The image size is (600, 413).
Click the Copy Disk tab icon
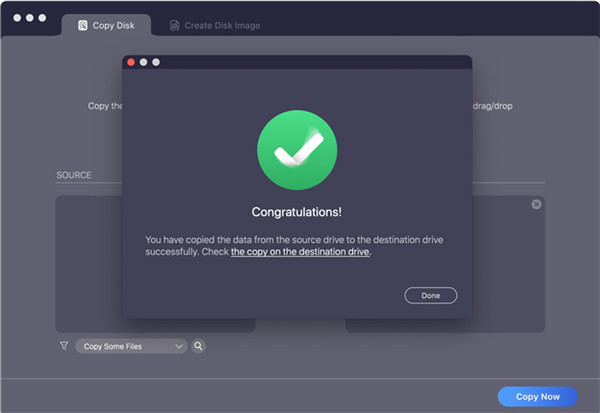(x=81, y=25)
